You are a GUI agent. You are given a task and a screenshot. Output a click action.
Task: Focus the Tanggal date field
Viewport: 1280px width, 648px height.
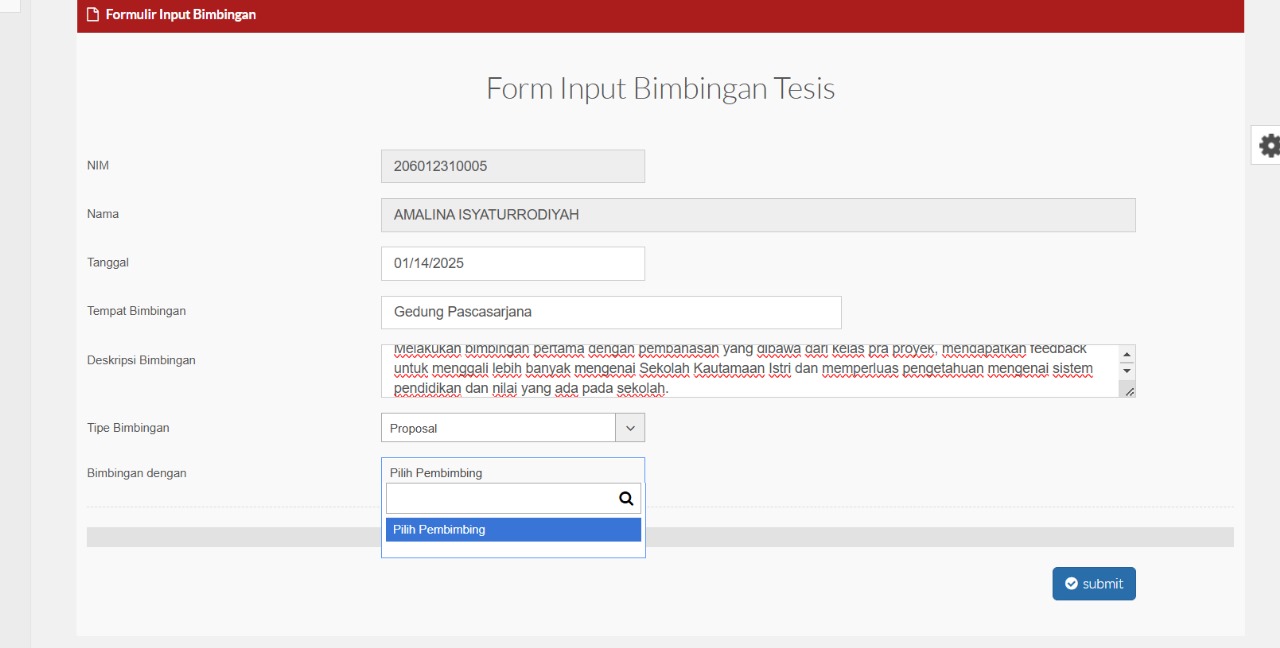[x=512, y=264]
